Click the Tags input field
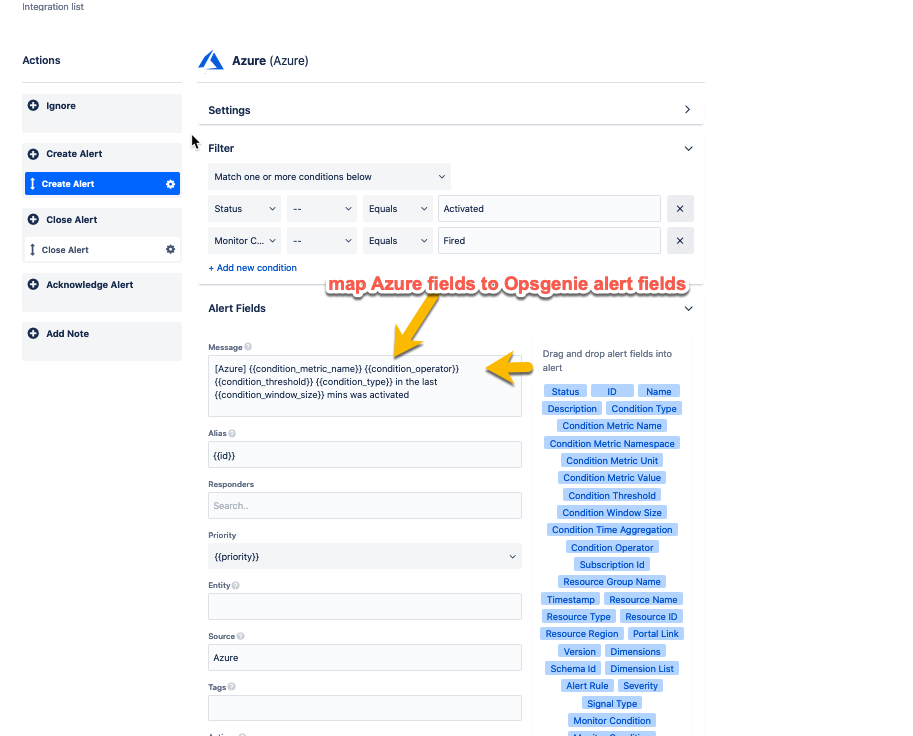 coord(365,708)
